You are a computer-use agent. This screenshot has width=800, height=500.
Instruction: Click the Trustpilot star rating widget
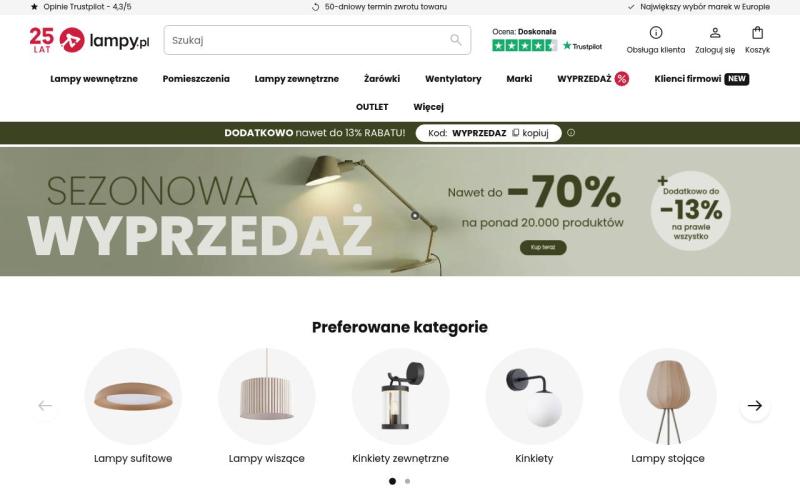pos(546,40)
